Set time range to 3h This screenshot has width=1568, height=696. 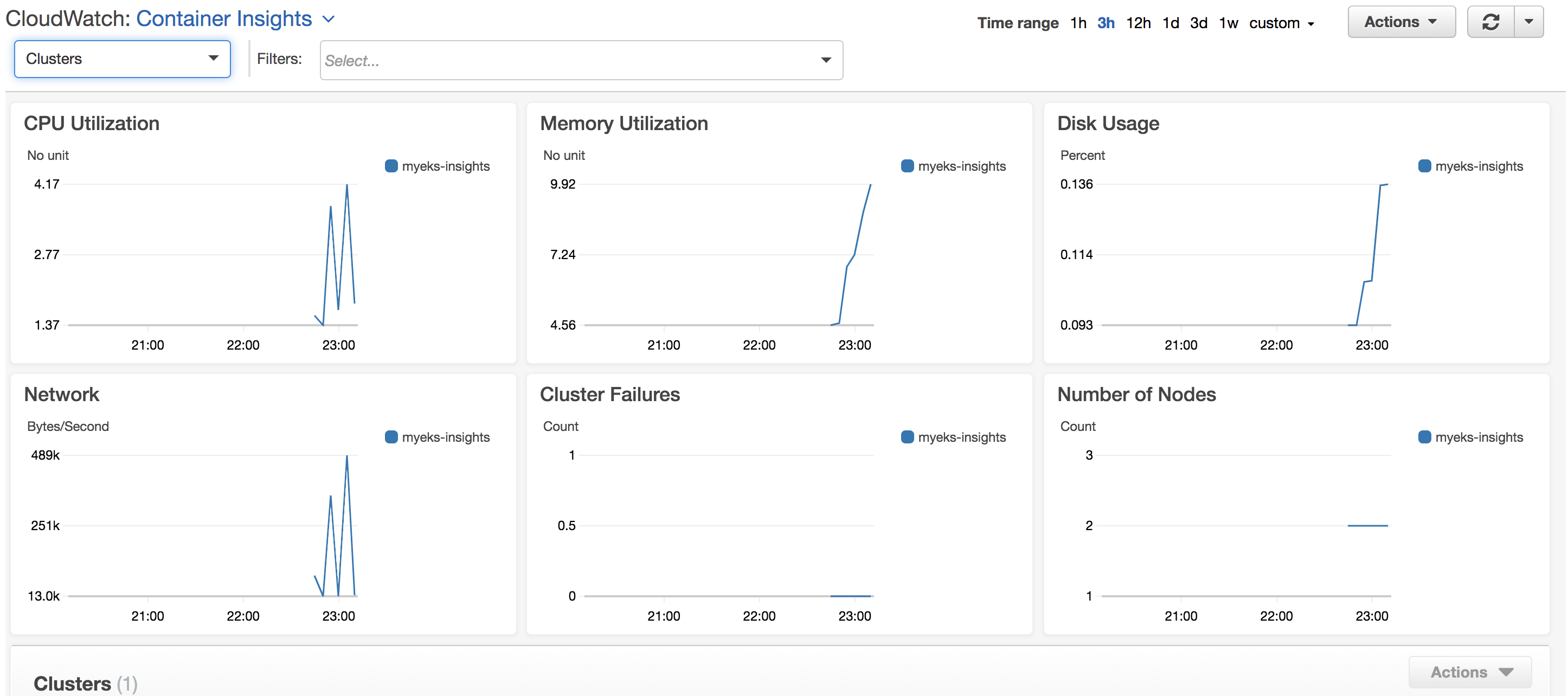[x=1106, y=23]
